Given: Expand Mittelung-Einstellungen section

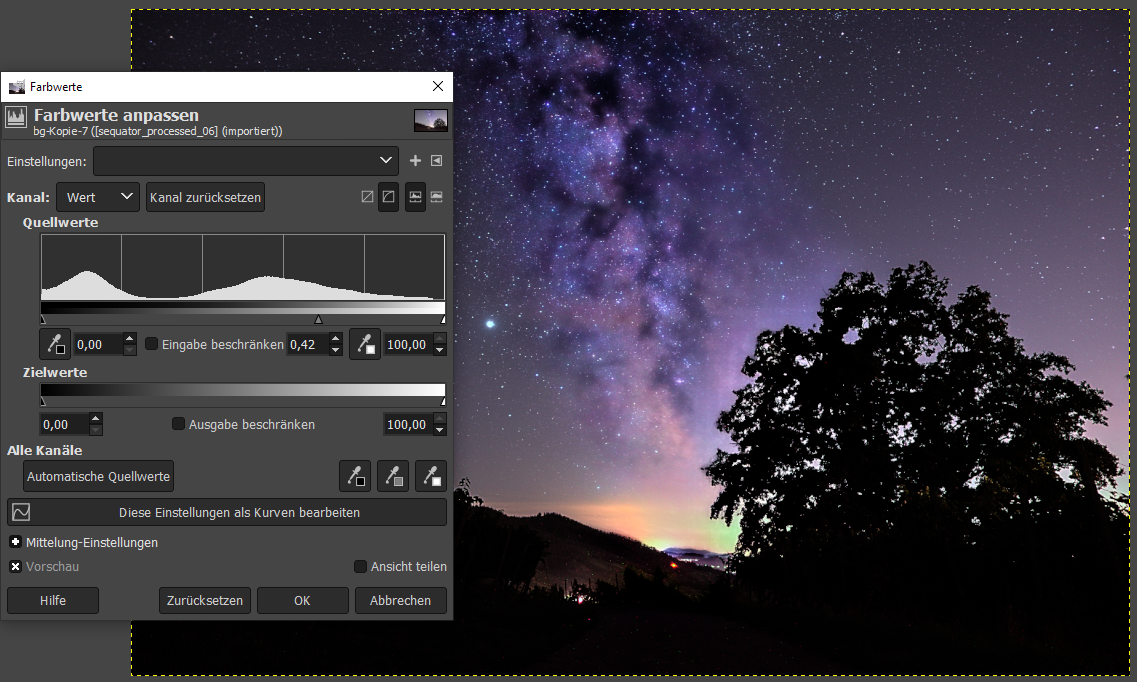Looking at the screenshot, I should coord(15,542).
